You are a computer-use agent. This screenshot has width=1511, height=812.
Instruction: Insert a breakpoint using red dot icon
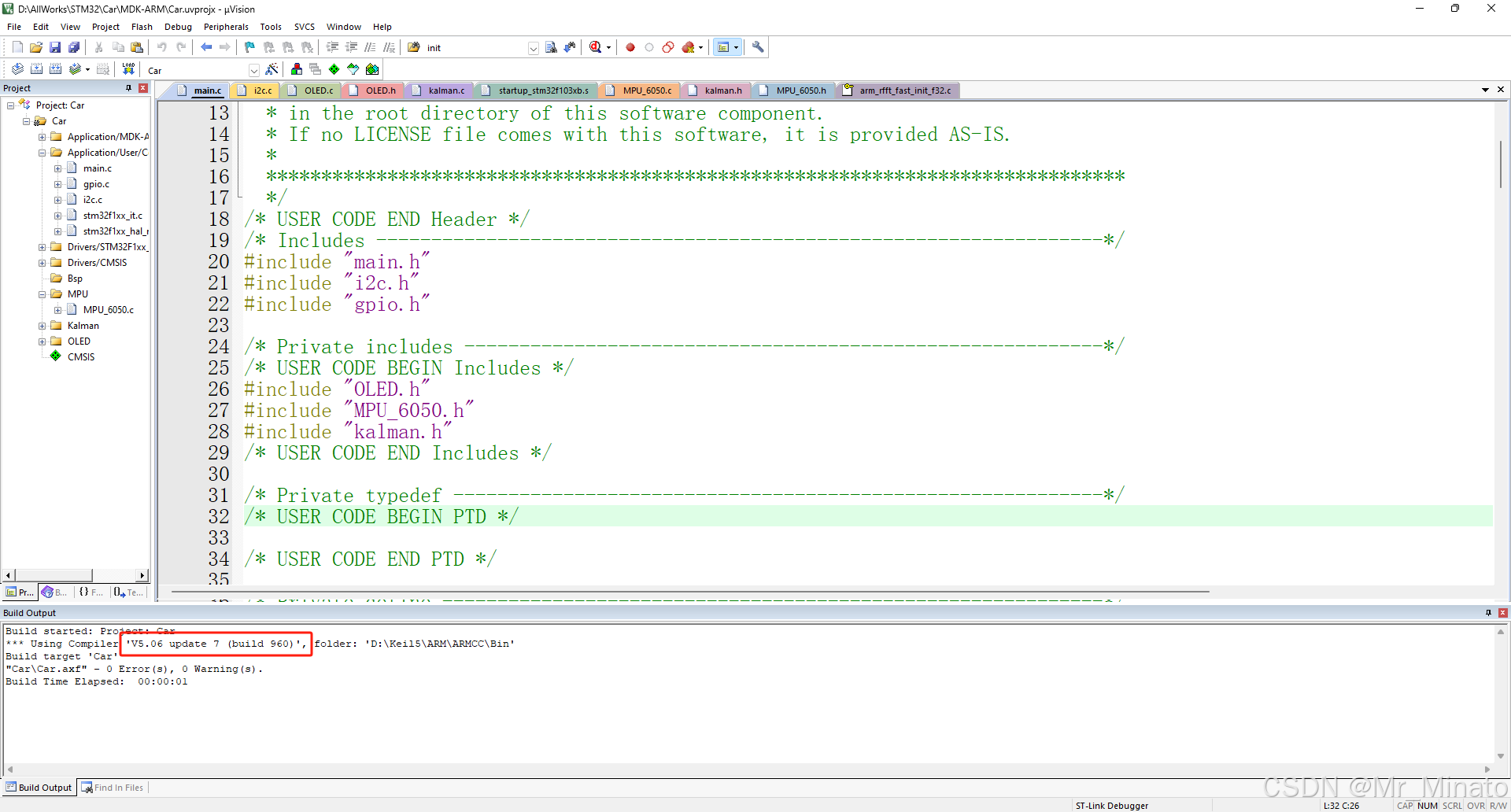[x=630, y=47]
